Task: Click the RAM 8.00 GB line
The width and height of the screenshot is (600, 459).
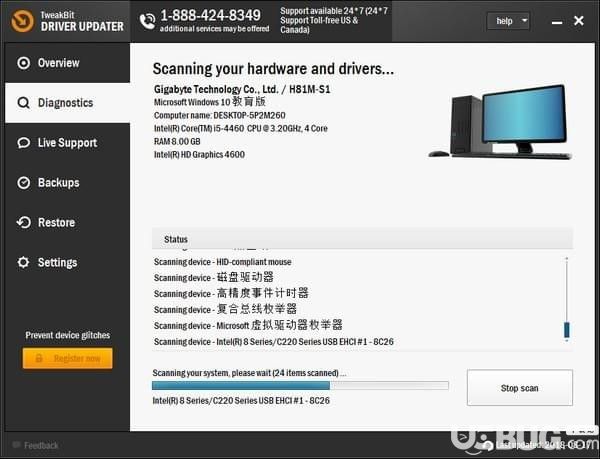Action: pos(177,142)
